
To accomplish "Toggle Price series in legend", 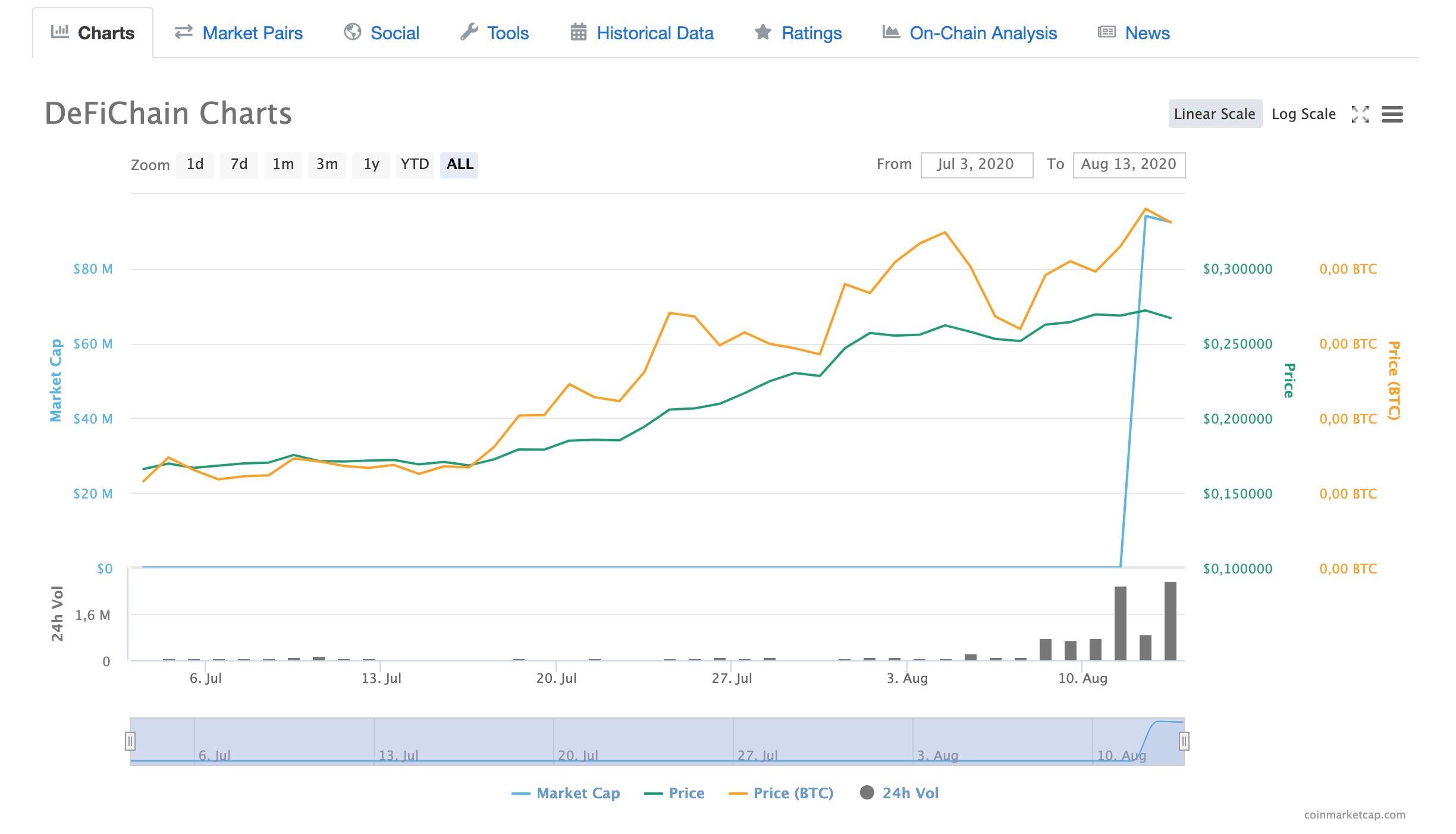I will [x=674, y=793].
